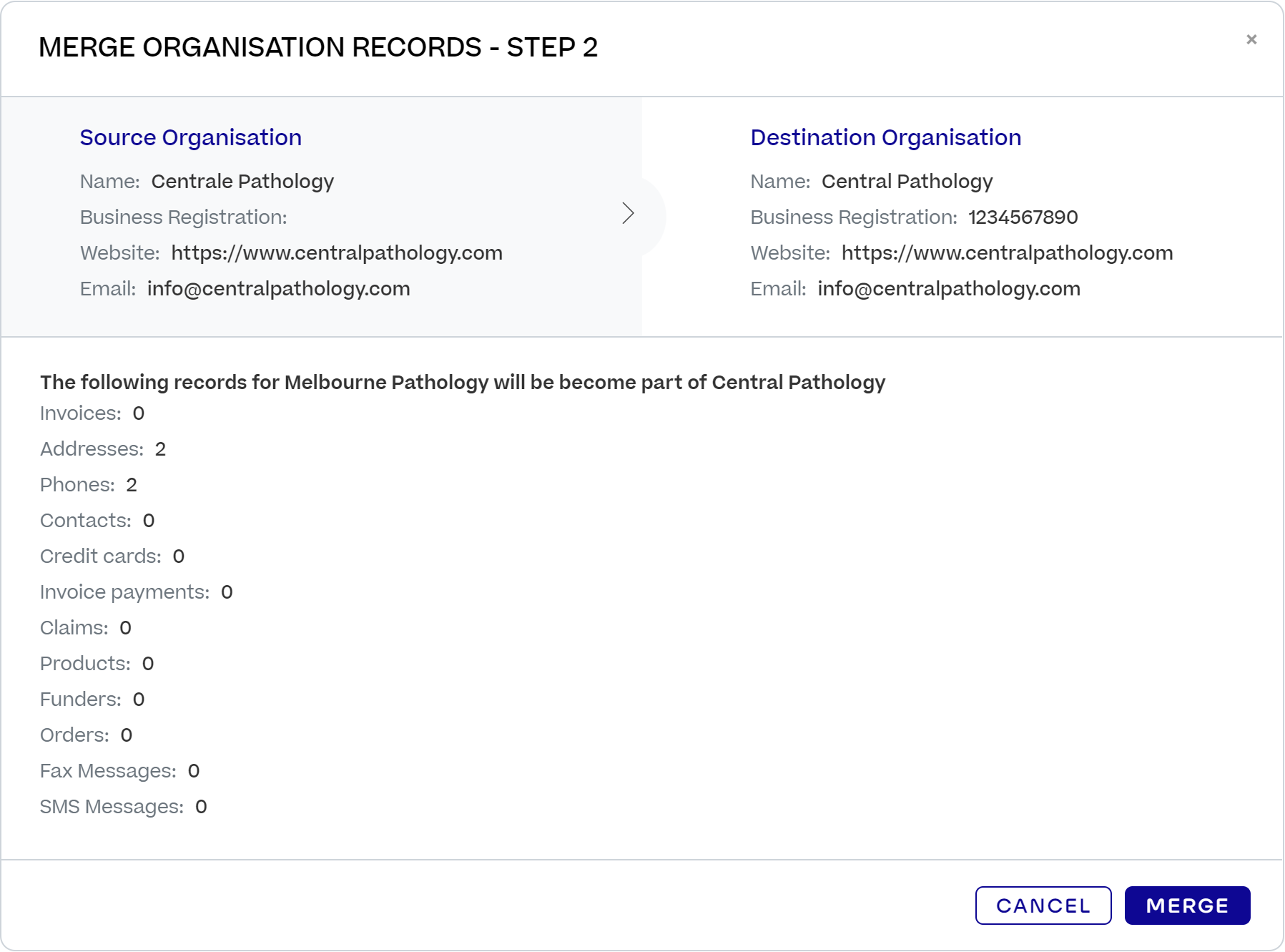Image resolution: width=1285 pixels, height=952 pixels.
Task: Click the Source Organisation heading
Action: pyautogui.click(x=190, y=137)
